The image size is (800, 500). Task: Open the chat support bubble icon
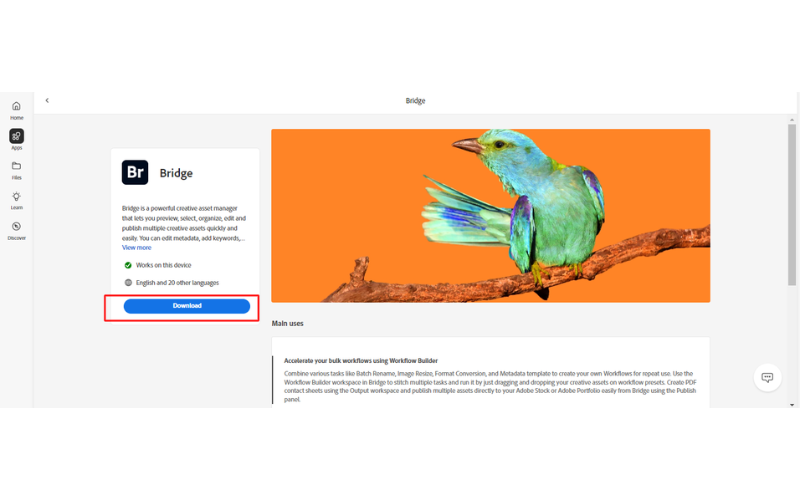(767, 378)
